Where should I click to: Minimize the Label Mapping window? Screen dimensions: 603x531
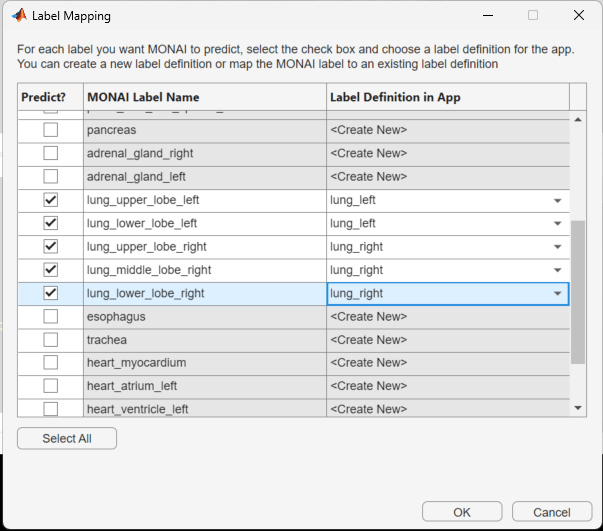pyautogui.click(x=488, y=15)
